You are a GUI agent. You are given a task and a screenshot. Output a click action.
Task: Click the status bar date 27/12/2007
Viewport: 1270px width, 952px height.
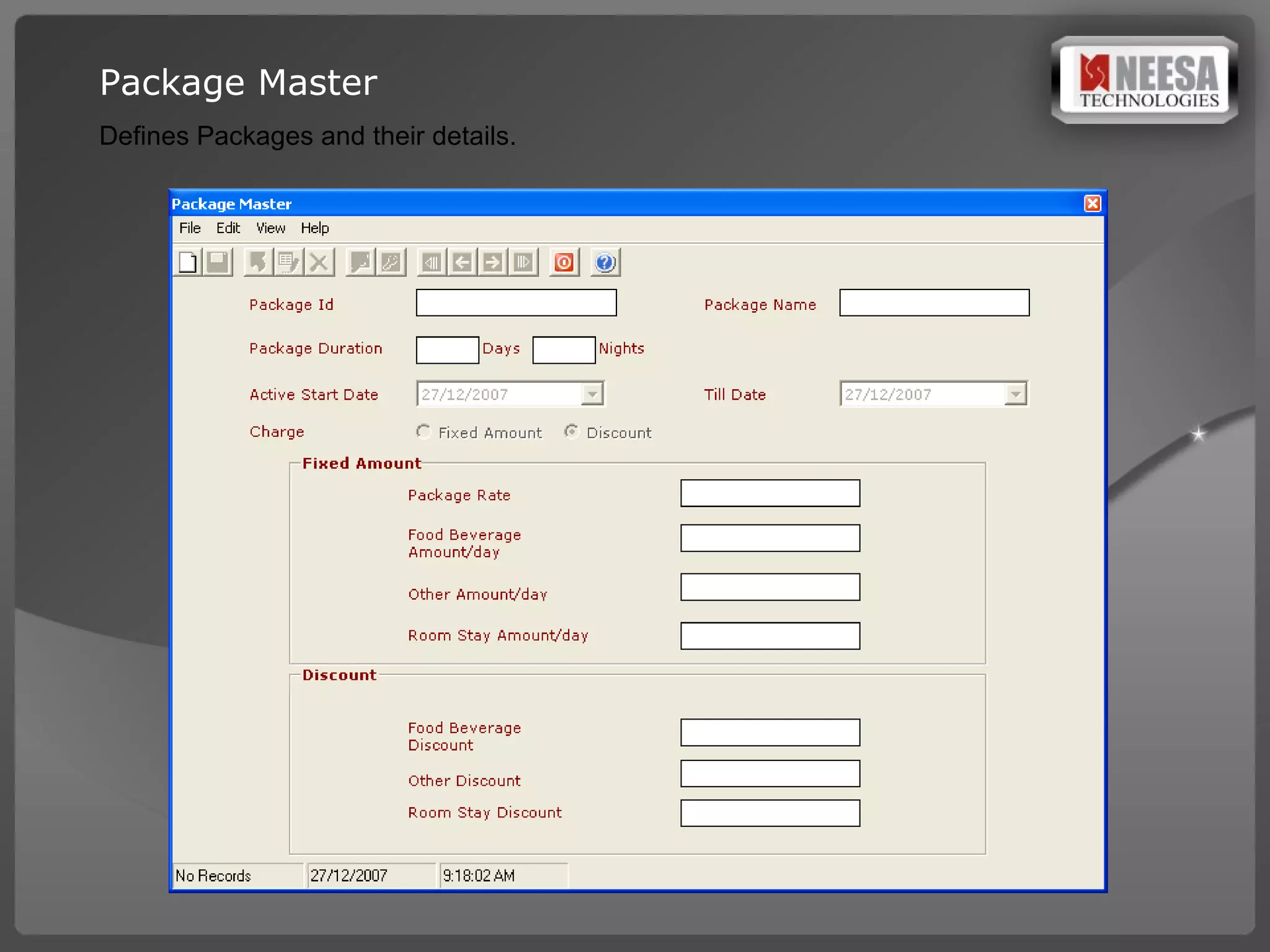coord(371,876)
